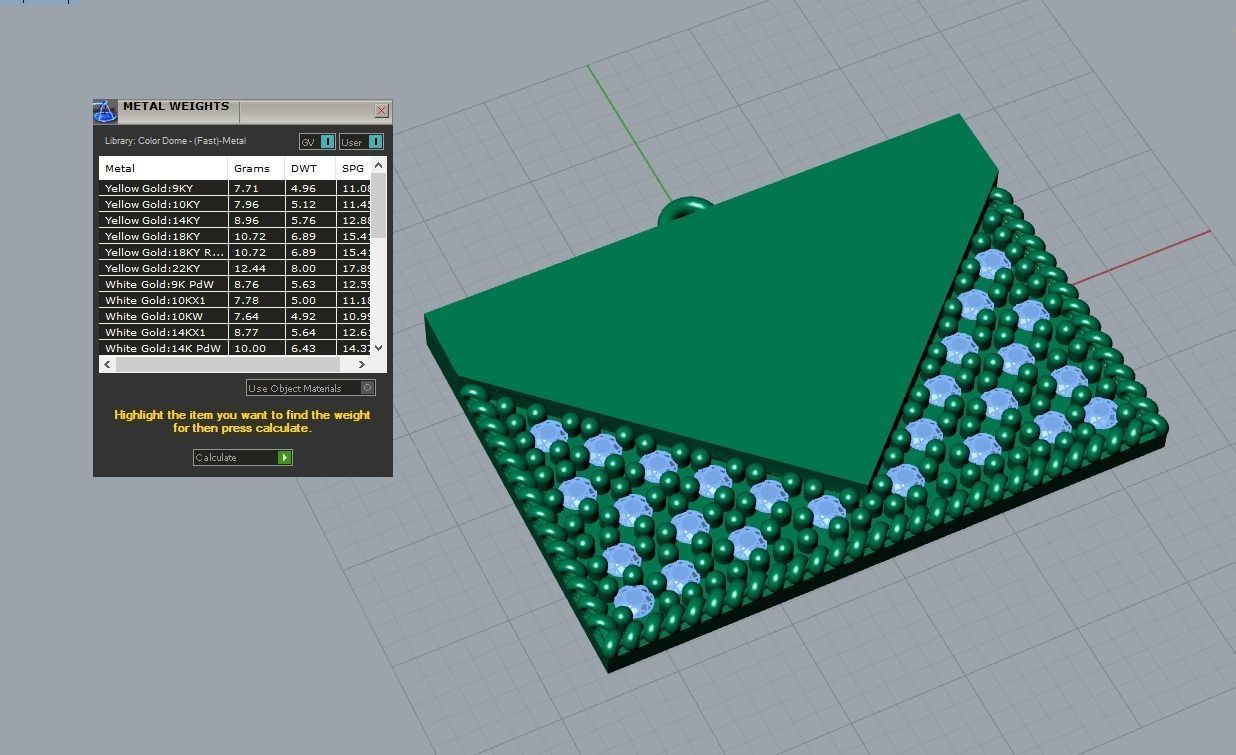Image resolution: width=1236 pixels, height=755 pixels.
Task: Select the Yellow Gold:14KY row
Action: (x=235, y=220)
